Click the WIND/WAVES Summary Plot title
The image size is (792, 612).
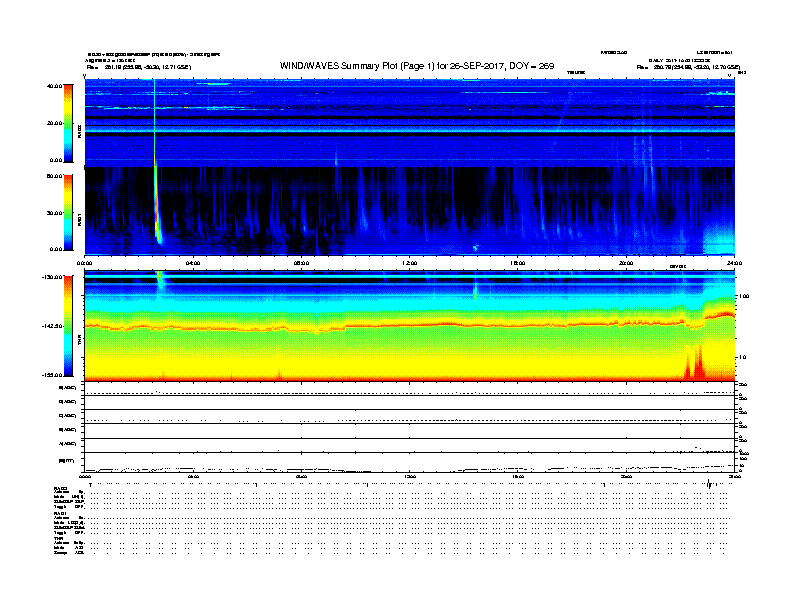(417, 66)
